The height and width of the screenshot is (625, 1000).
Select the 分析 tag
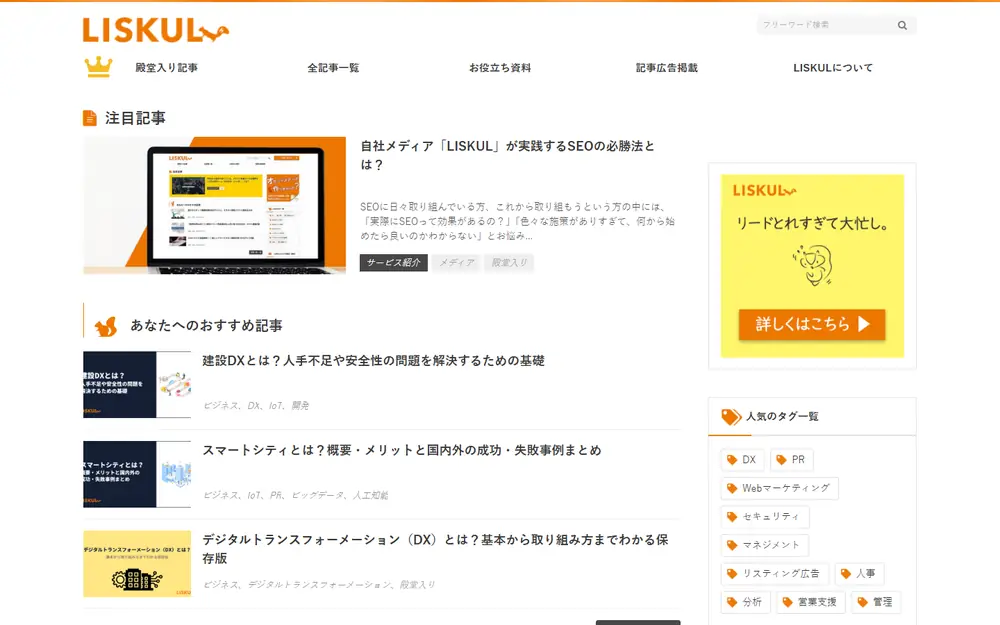click(746, 602)
